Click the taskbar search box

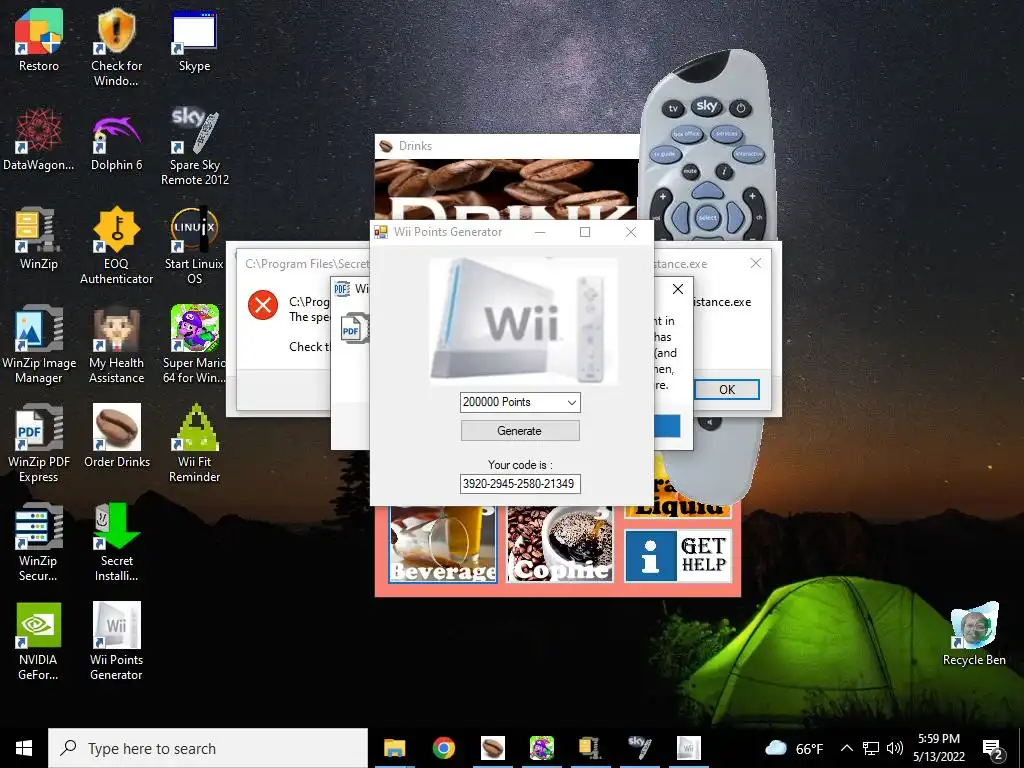(x=208, y=748)
